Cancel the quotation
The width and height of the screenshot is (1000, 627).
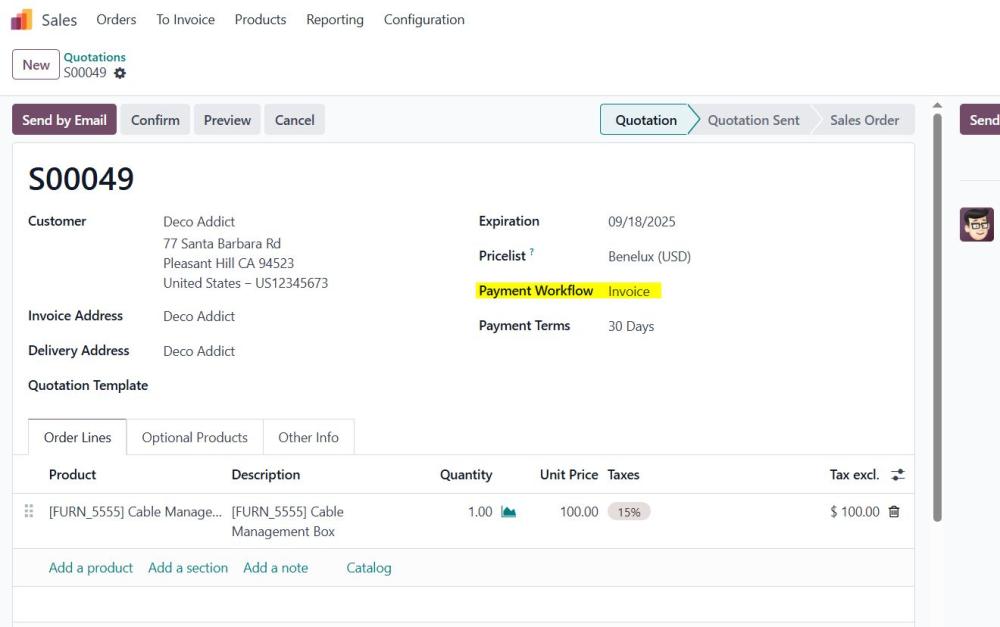[295, 120]
